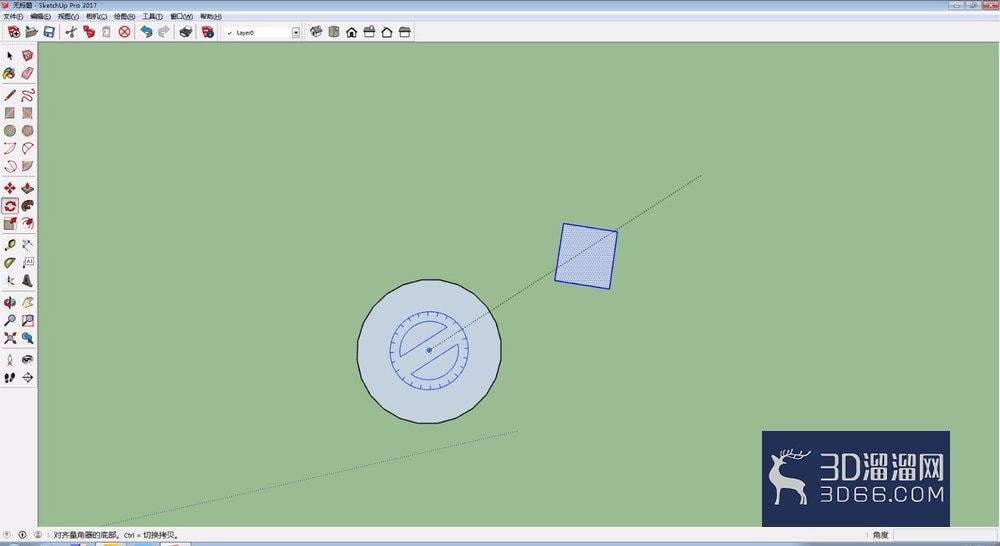The image size is (1000, 546).
Task: Open the 相机(C) Camera menu
Action: 96,17
